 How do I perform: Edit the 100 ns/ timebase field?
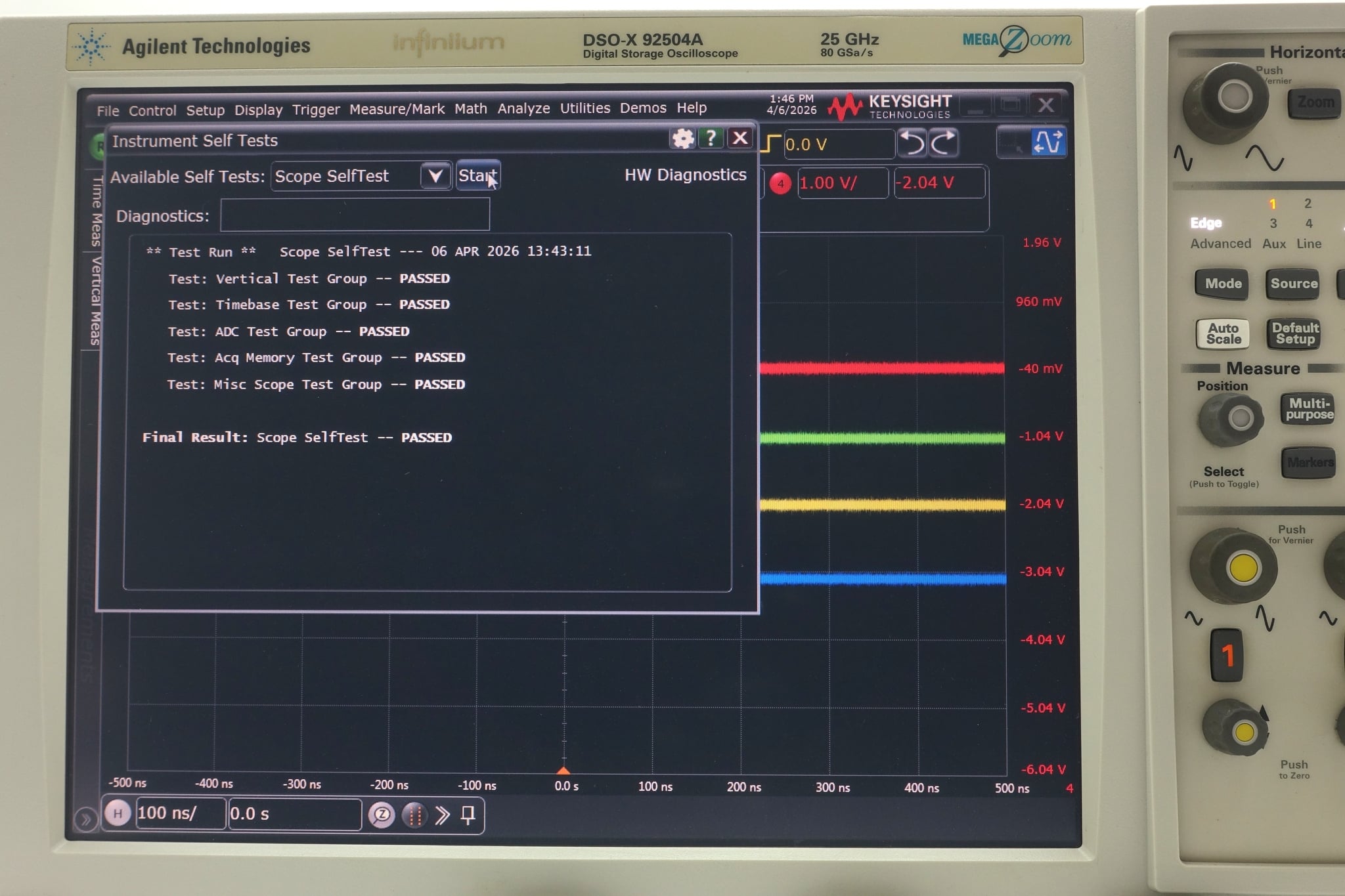pyautogui.click(x=181, y=814)
